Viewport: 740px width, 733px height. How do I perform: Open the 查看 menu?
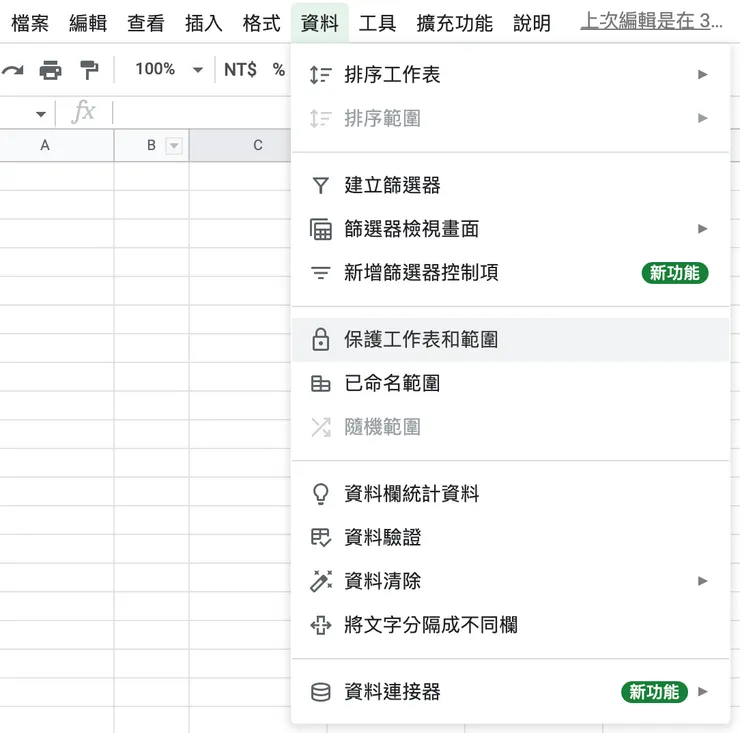[146, 23]
